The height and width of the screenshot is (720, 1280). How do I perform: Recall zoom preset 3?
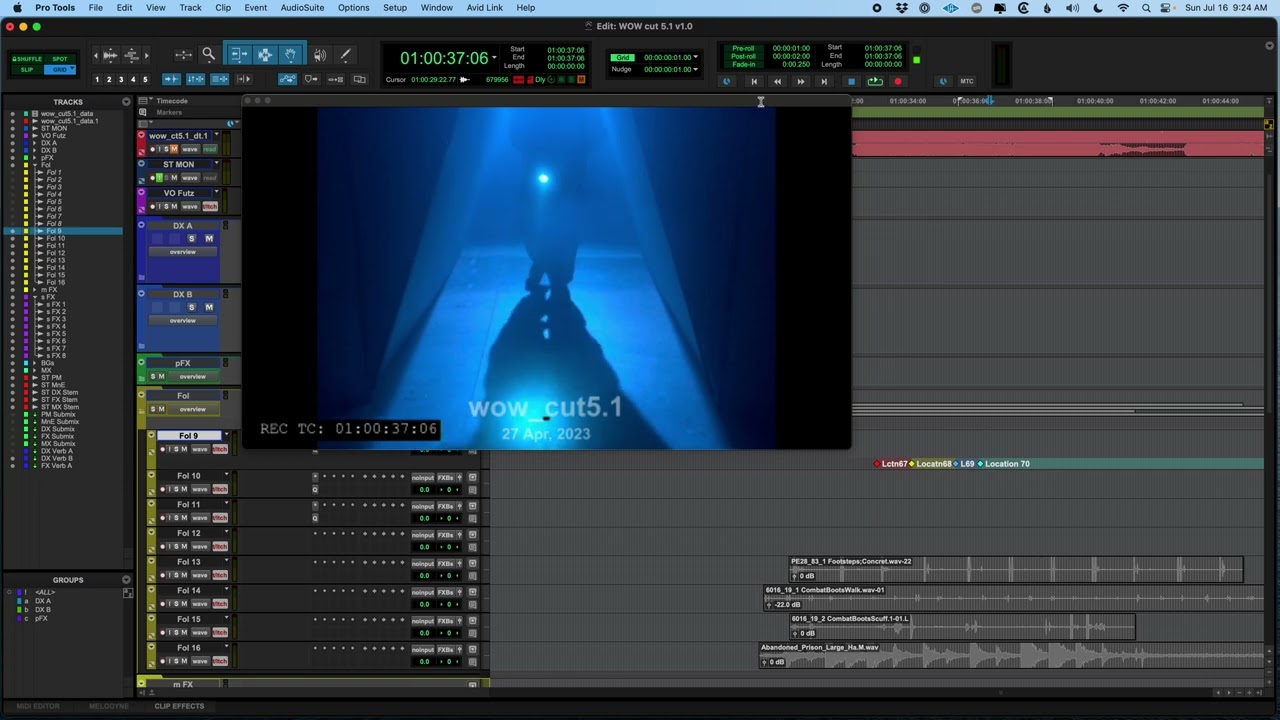(121, 79)
